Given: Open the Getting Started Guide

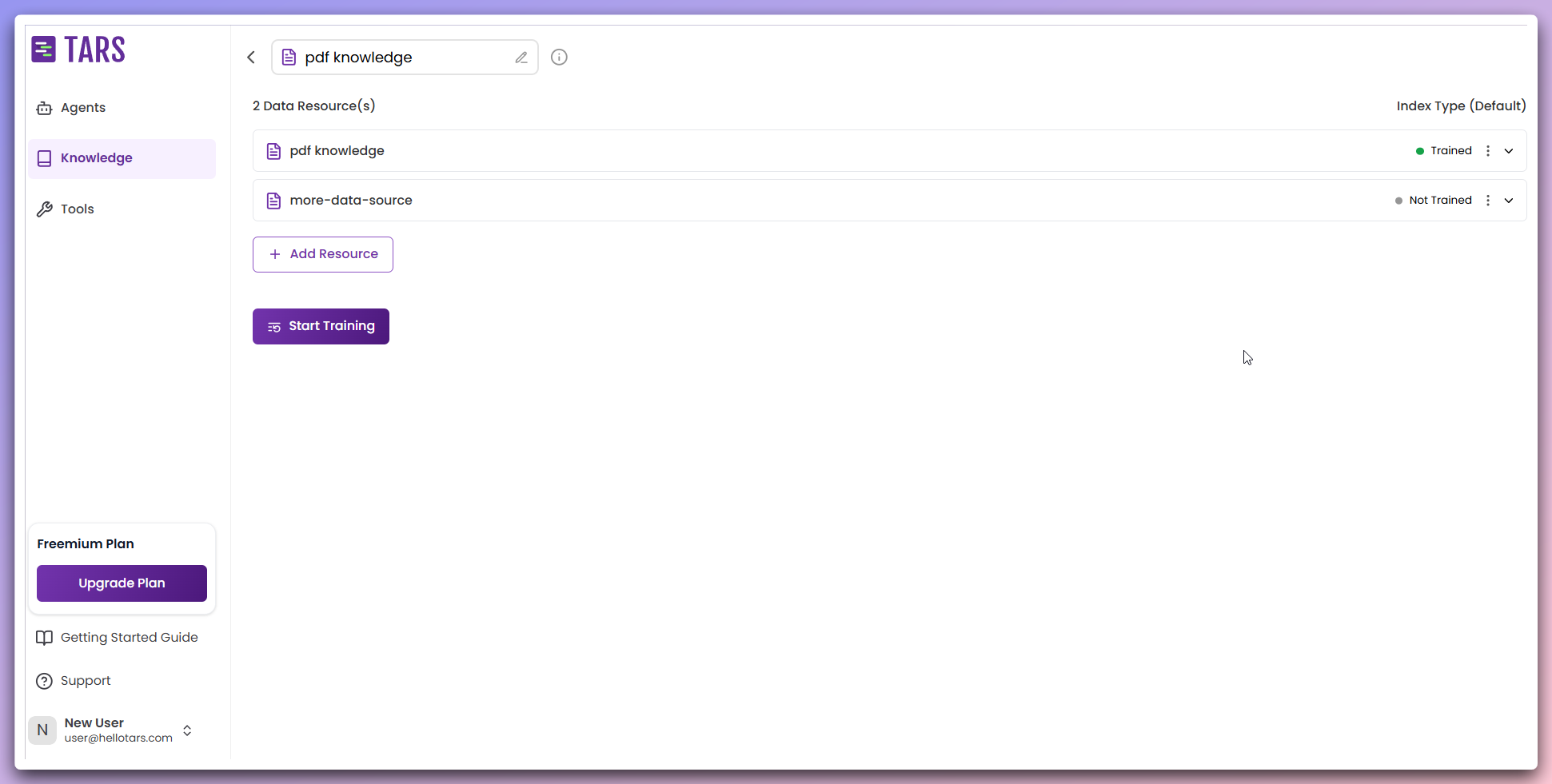Looking at the screenshot, I should (117, 638).
